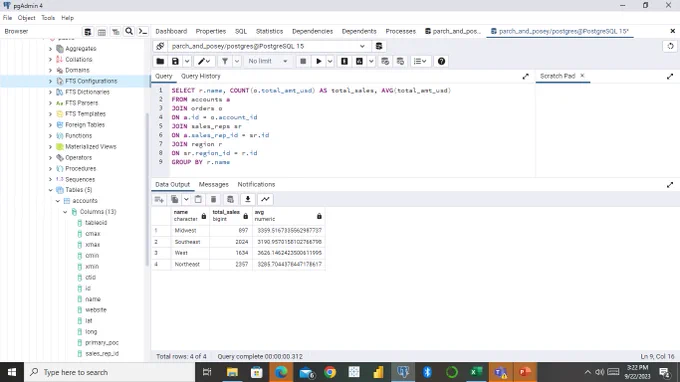Screen dimensions: 680x382
Task: Open the No limit rows dropdown
Action: pos(268,61)
